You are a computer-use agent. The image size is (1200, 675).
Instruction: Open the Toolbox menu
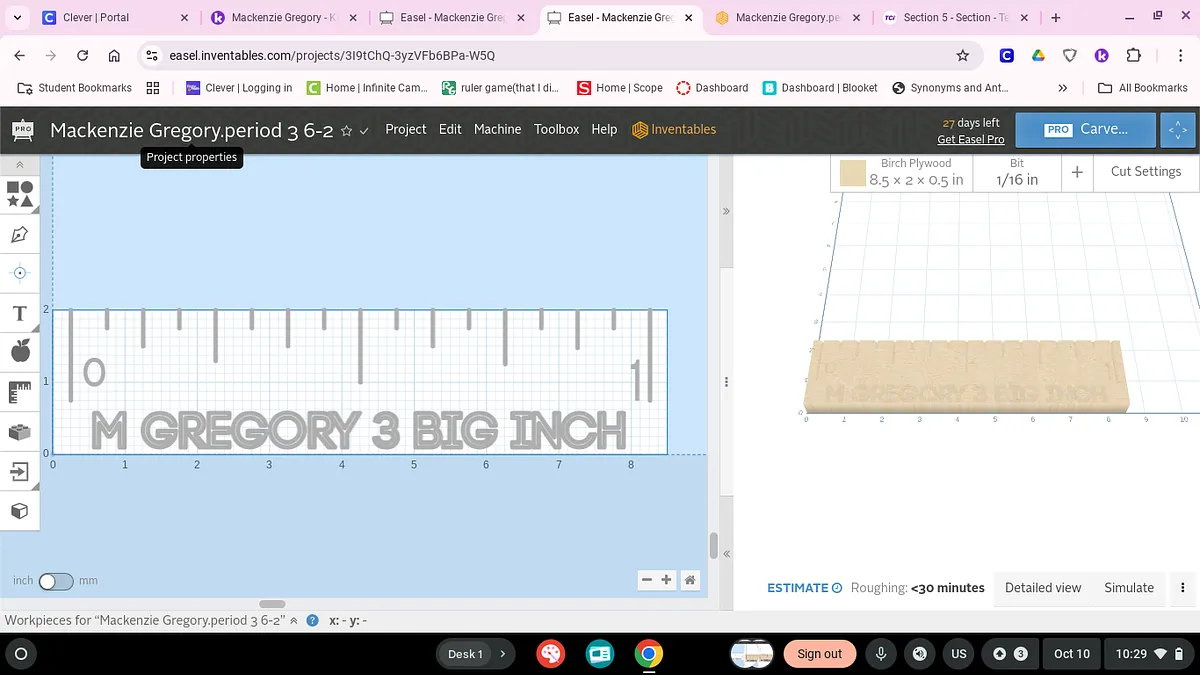click(556, 129)
